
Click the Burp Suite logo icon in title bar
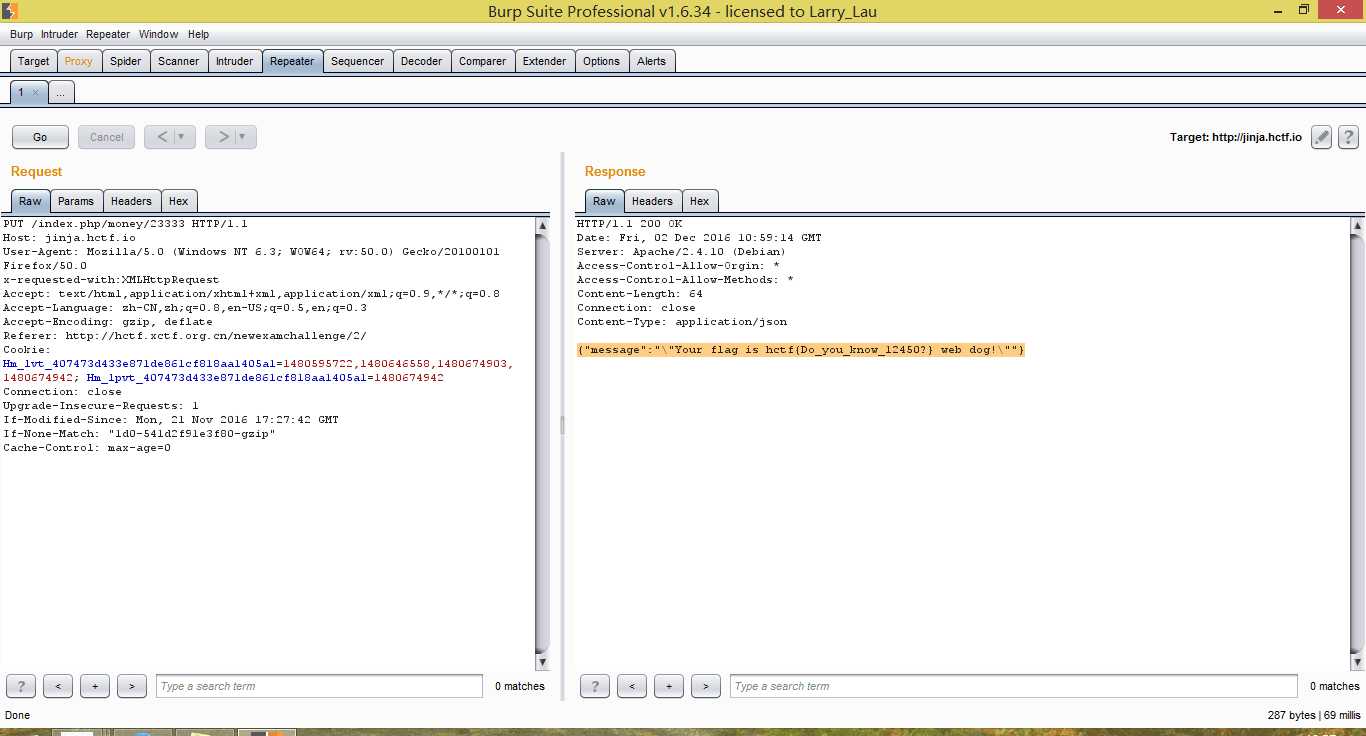click(x=10, y=11)
